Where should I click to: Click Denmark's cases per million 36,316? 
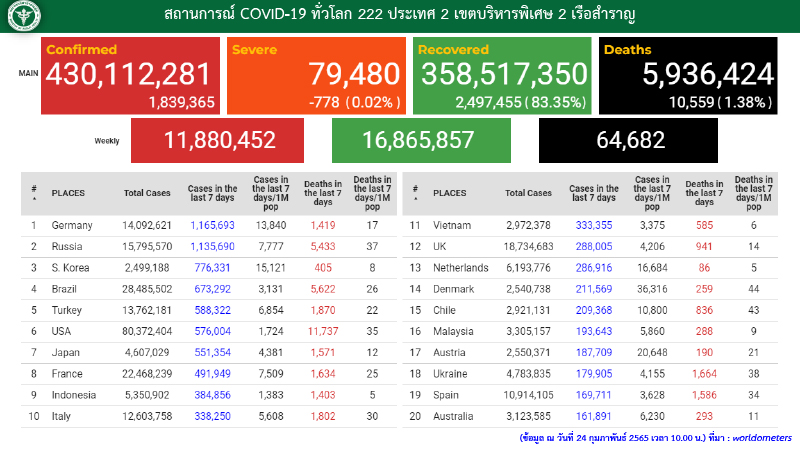click(652, 289)
